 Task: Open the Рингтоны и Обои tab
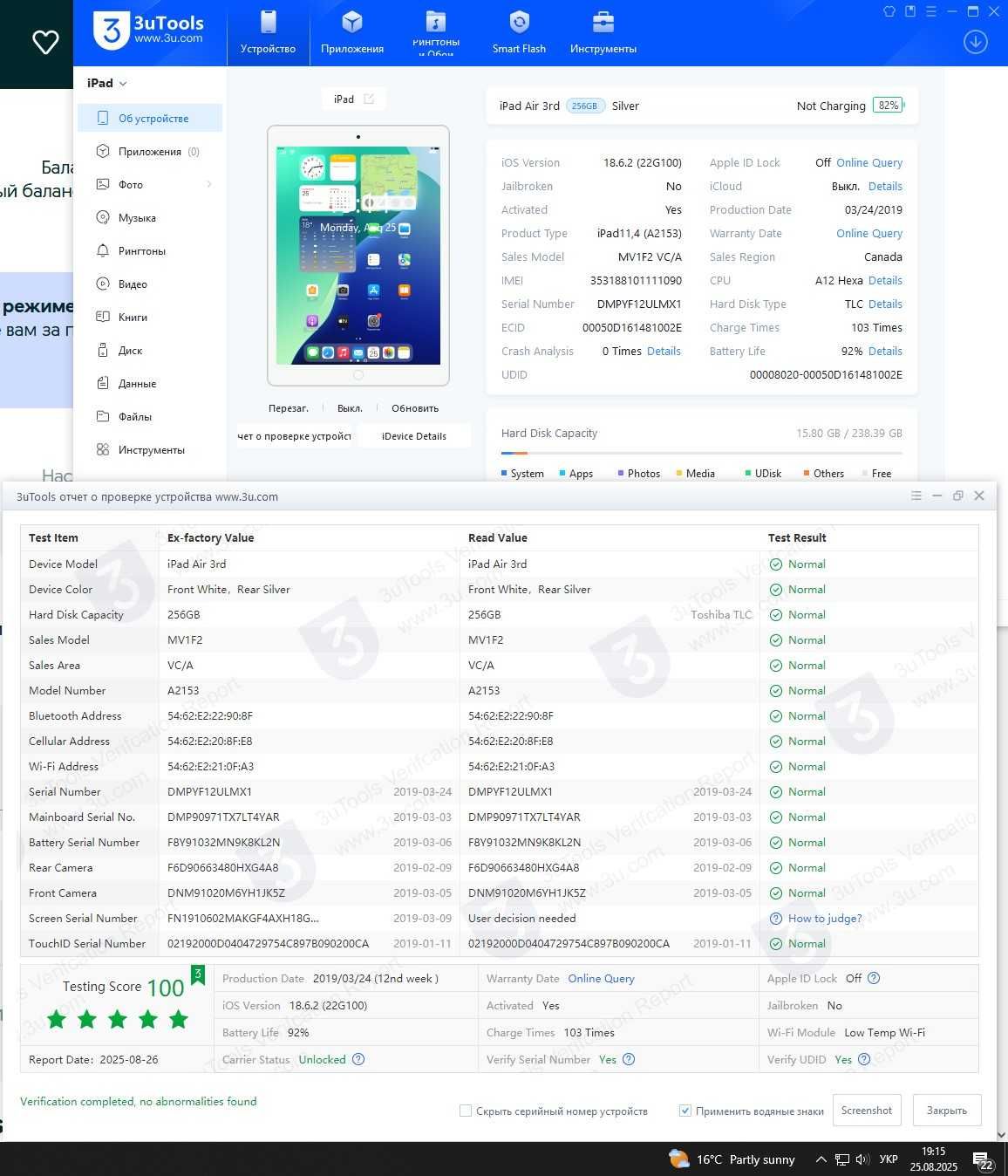point(436,32)
